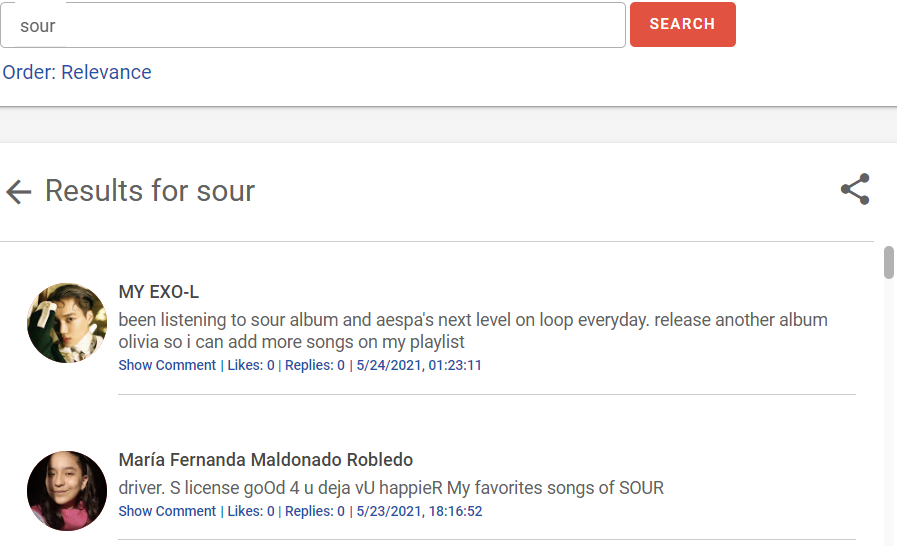
Task: Click the back arrow beside Results for sour
Action: point(18,192)
